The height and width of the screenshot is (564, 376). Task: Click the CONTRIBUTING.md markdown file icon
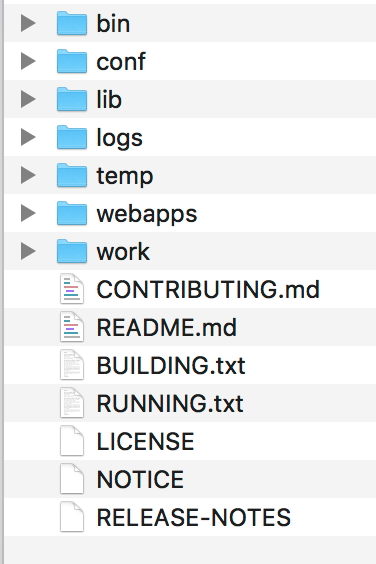tap(72, 289)
